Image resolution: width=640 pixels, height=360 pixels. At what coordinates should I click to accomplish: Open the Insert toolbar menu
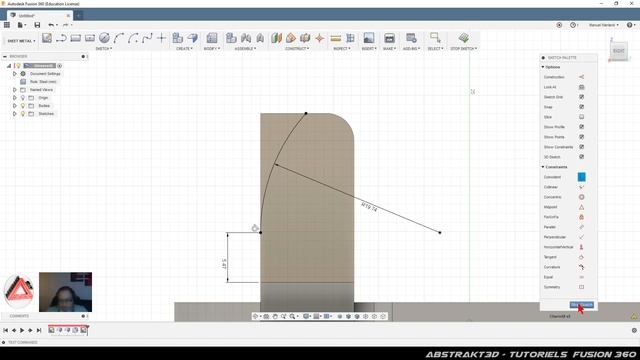[x=369, y=49]
